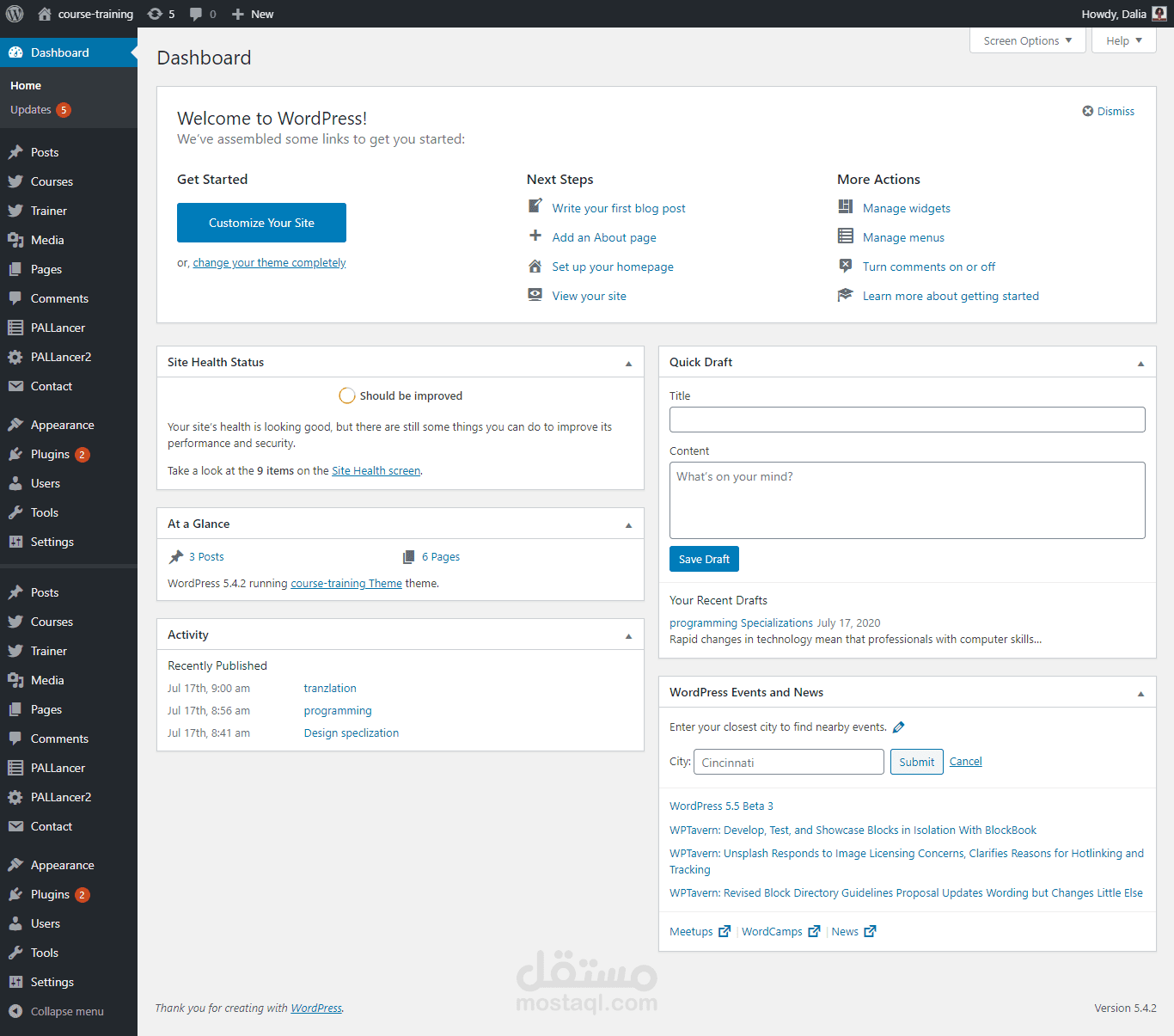Screen dimensions: 1174x1036
Task: Expand the Help tab dropdown
Action: click(x=1124, y=40)
